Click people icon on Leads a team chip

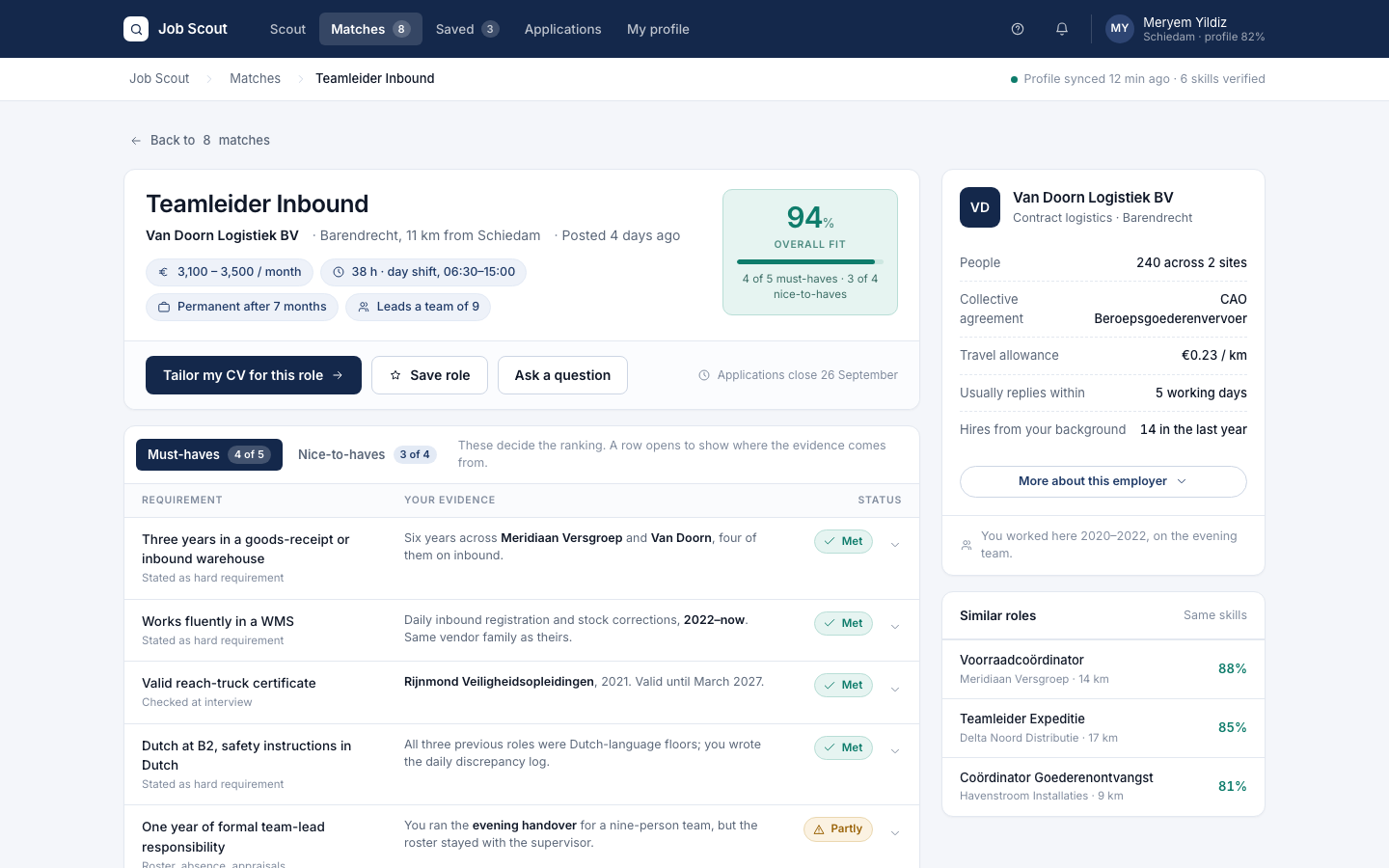click(364, 307)
